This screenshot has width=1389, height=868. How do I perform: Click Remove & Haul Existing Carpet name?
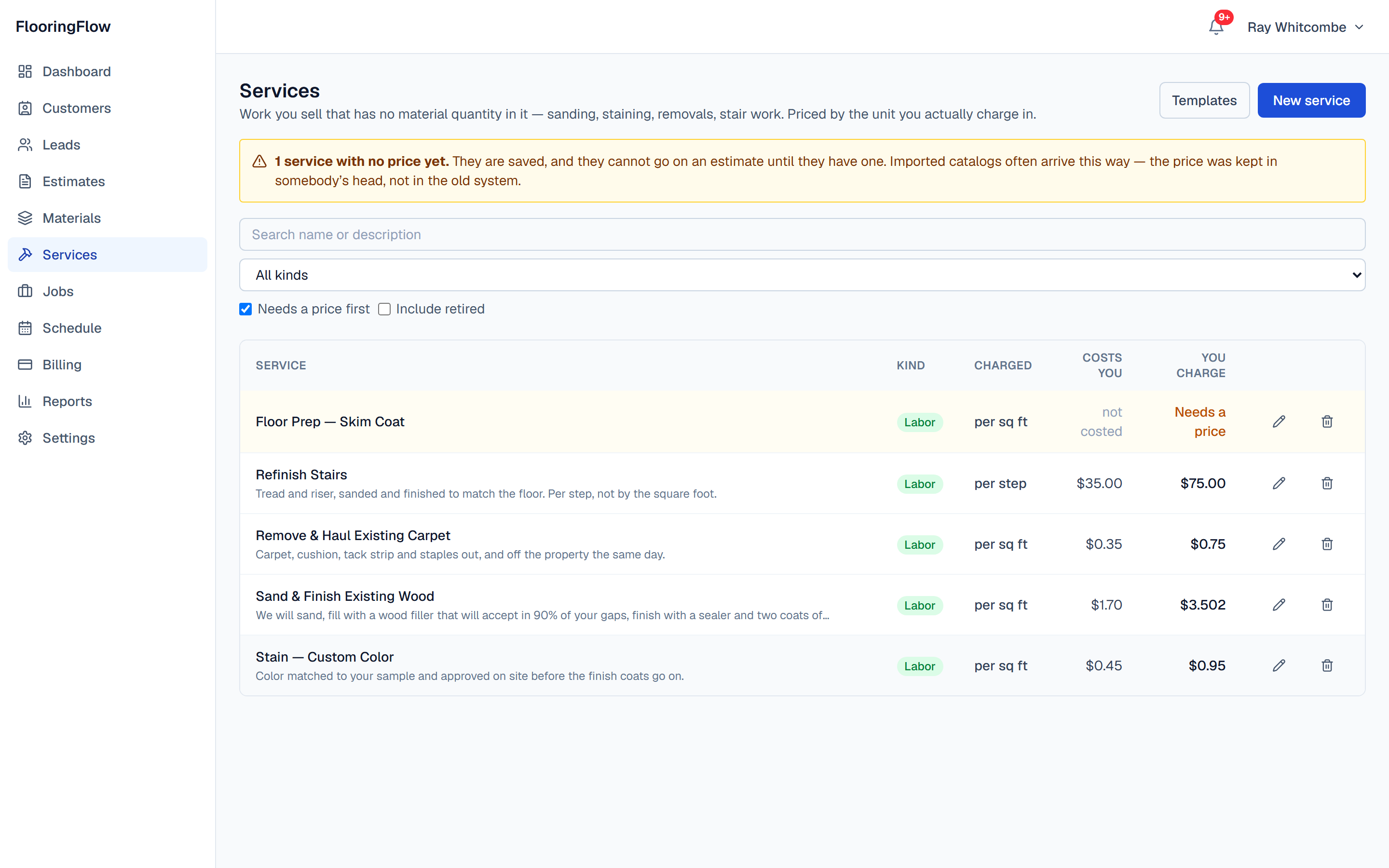point(353,536)
